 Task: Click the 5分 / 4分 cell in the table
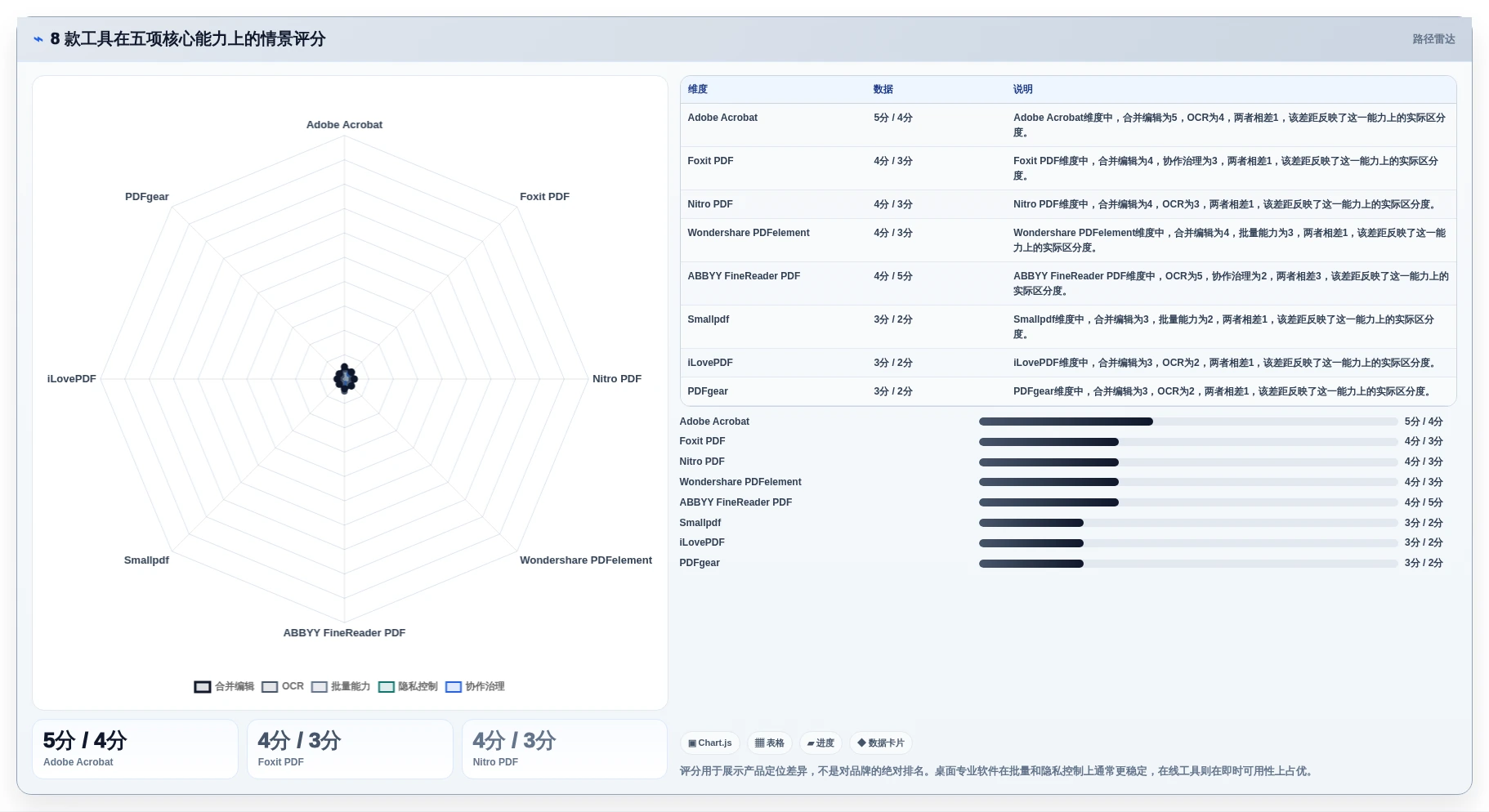893,118
